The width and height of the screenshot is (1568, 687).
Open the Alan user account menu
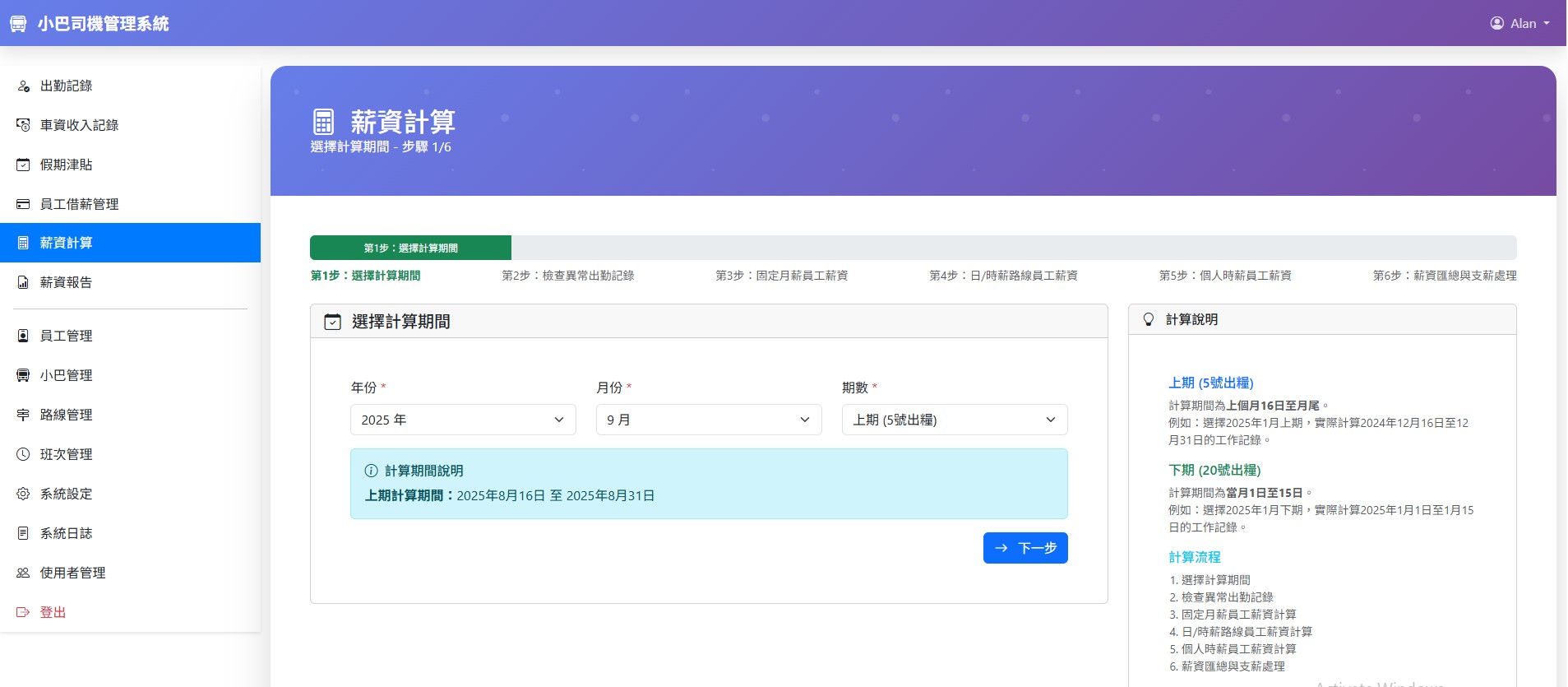point(1519,23)
